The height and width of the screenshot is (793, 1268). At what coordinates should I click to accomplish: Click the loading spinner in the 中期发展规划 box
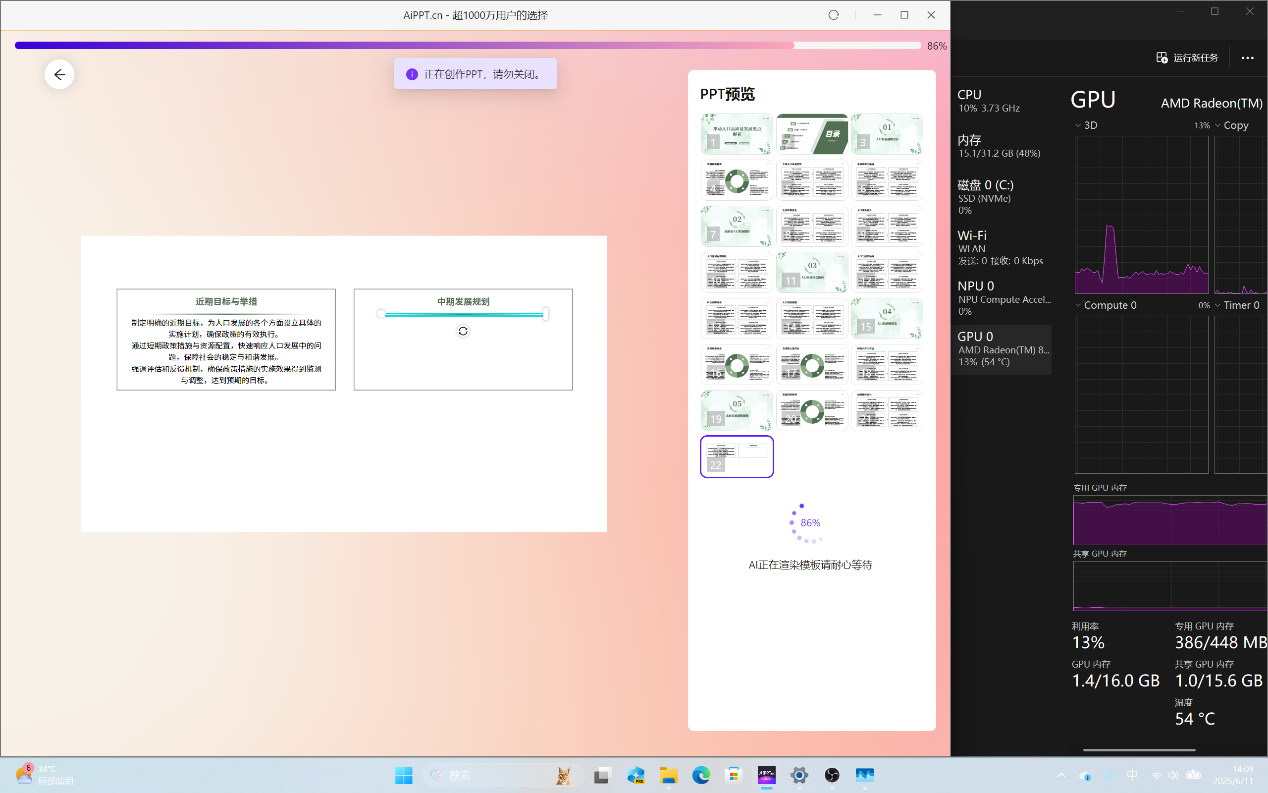[x=463, y=331]
